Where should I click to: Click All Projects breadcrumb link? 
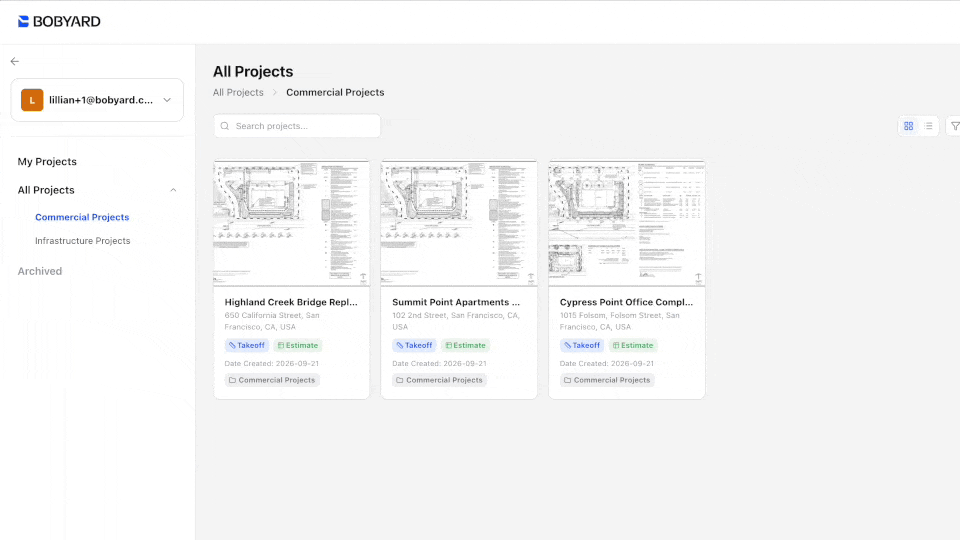[238, 92]
